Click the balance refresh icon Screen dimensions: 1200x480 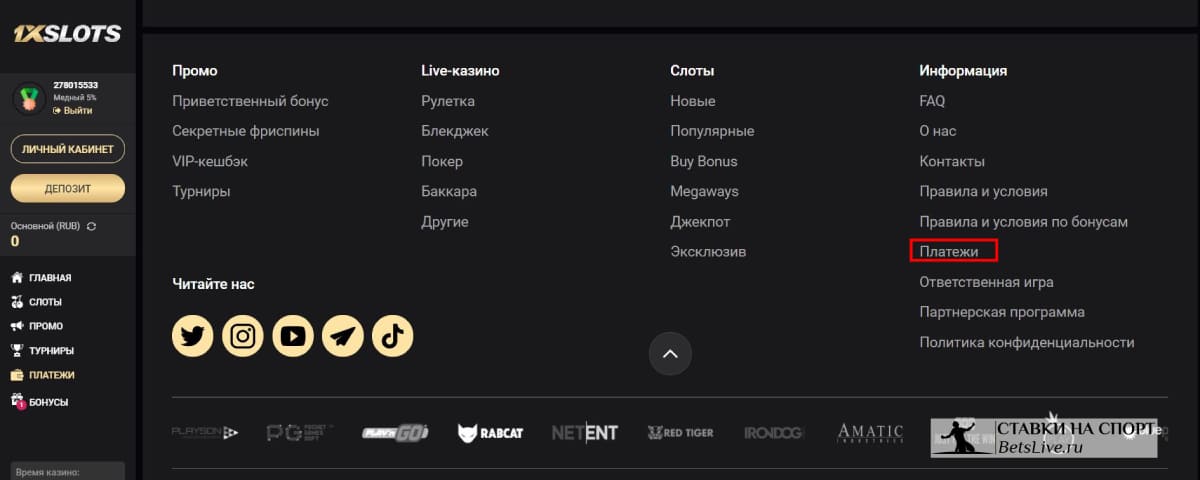pyautogui.click(x=92, y=227)
